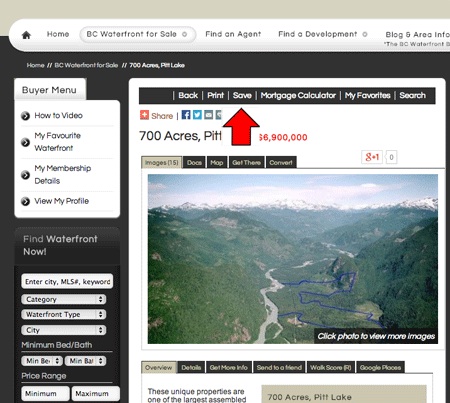Click the city, MLS#, keyword search field
This screenshot has width=450, height=403.
(67, 281)
